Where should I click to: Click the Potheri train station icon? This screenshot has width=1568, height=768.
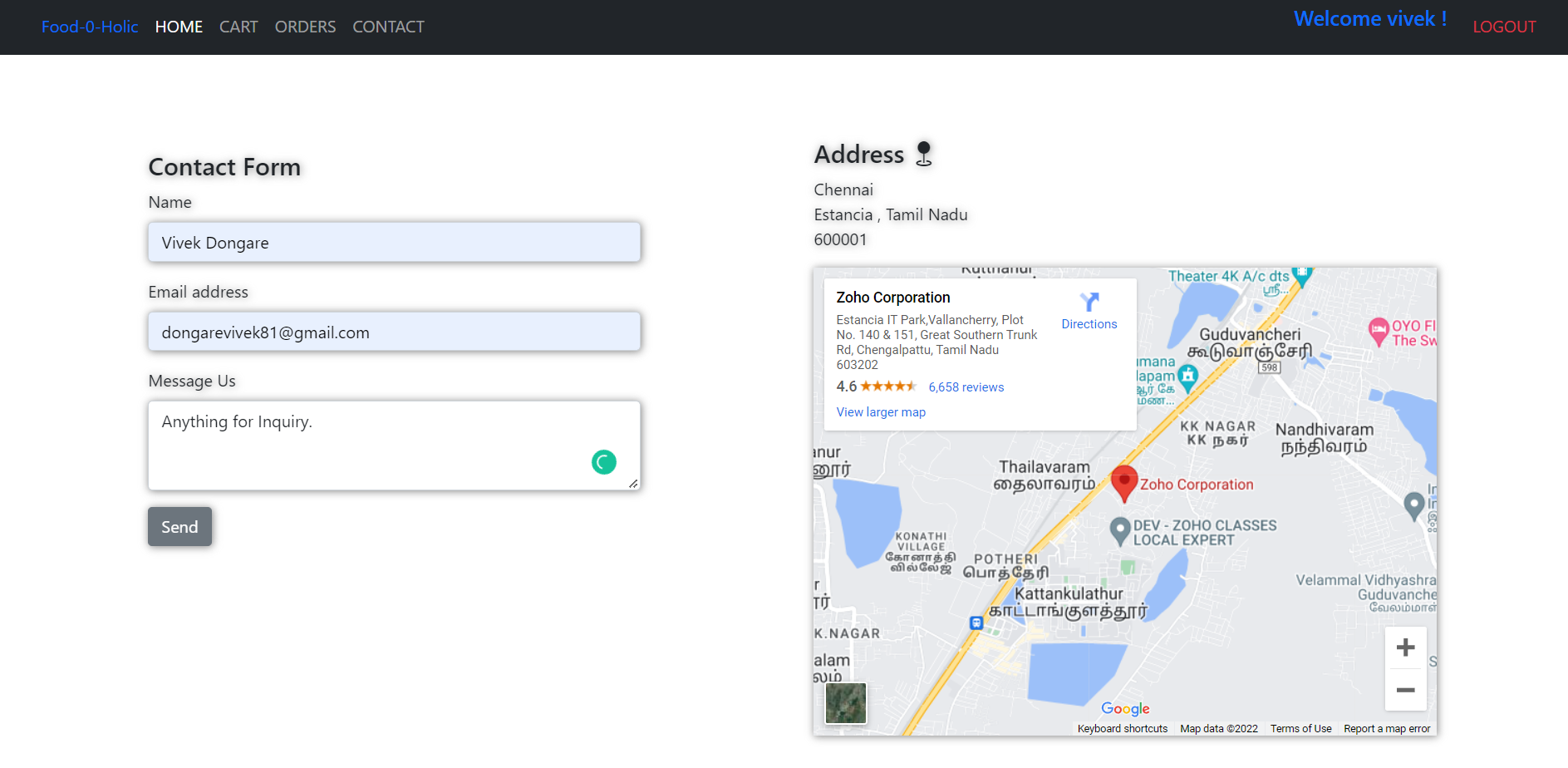click(976, 623)
